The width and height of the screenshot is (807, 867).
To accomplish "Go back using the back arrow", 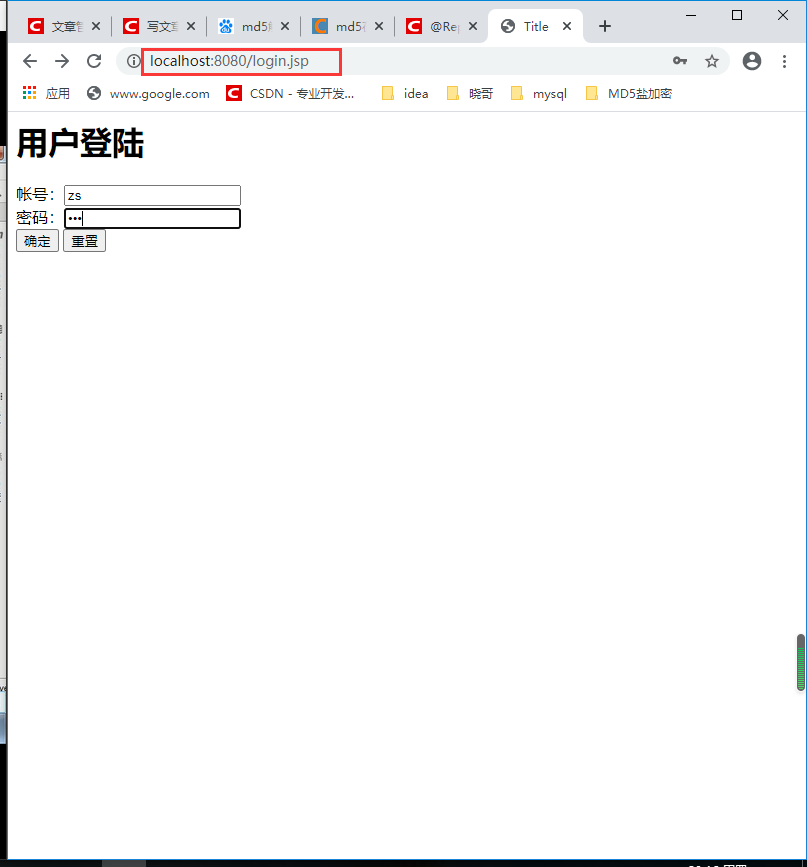I will click(30, 61).
